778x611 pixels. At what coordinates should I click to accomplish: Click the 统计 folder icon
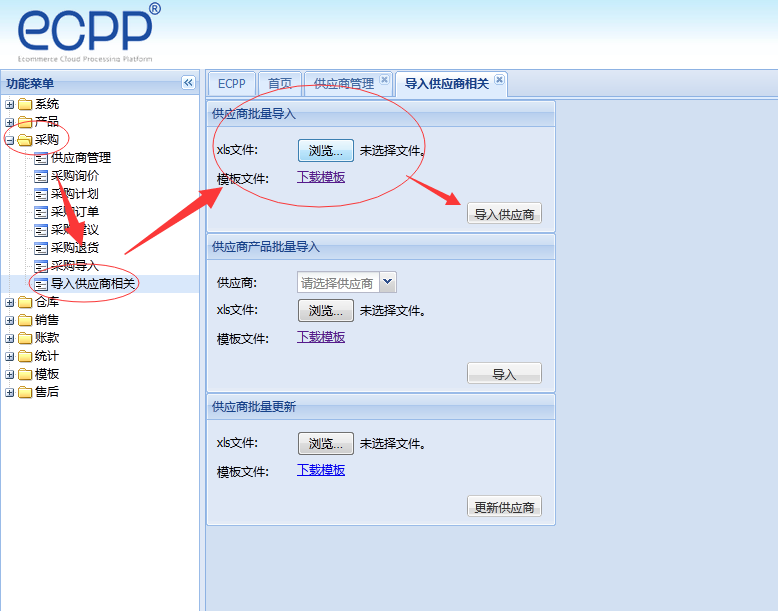point(25,356)
